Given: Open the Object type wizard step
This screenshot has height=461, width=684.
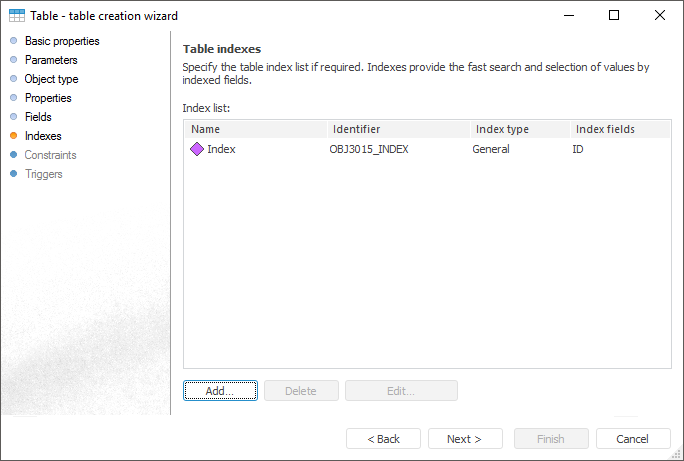Looking at the screenshot, I should coord(51,79).
